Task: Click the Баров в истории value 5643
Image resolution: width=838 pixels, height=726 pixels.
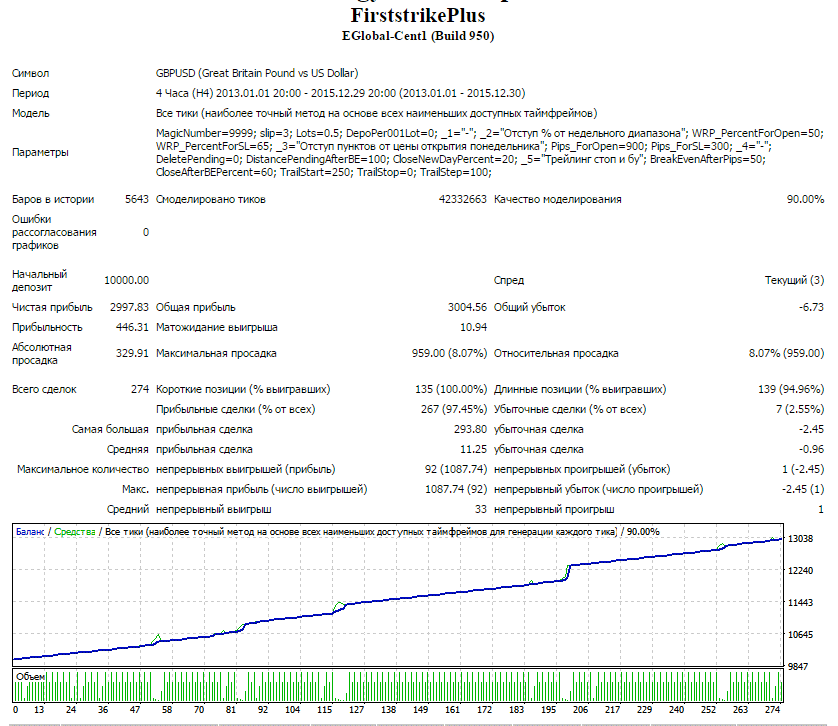Action: [x=137, y=199]
